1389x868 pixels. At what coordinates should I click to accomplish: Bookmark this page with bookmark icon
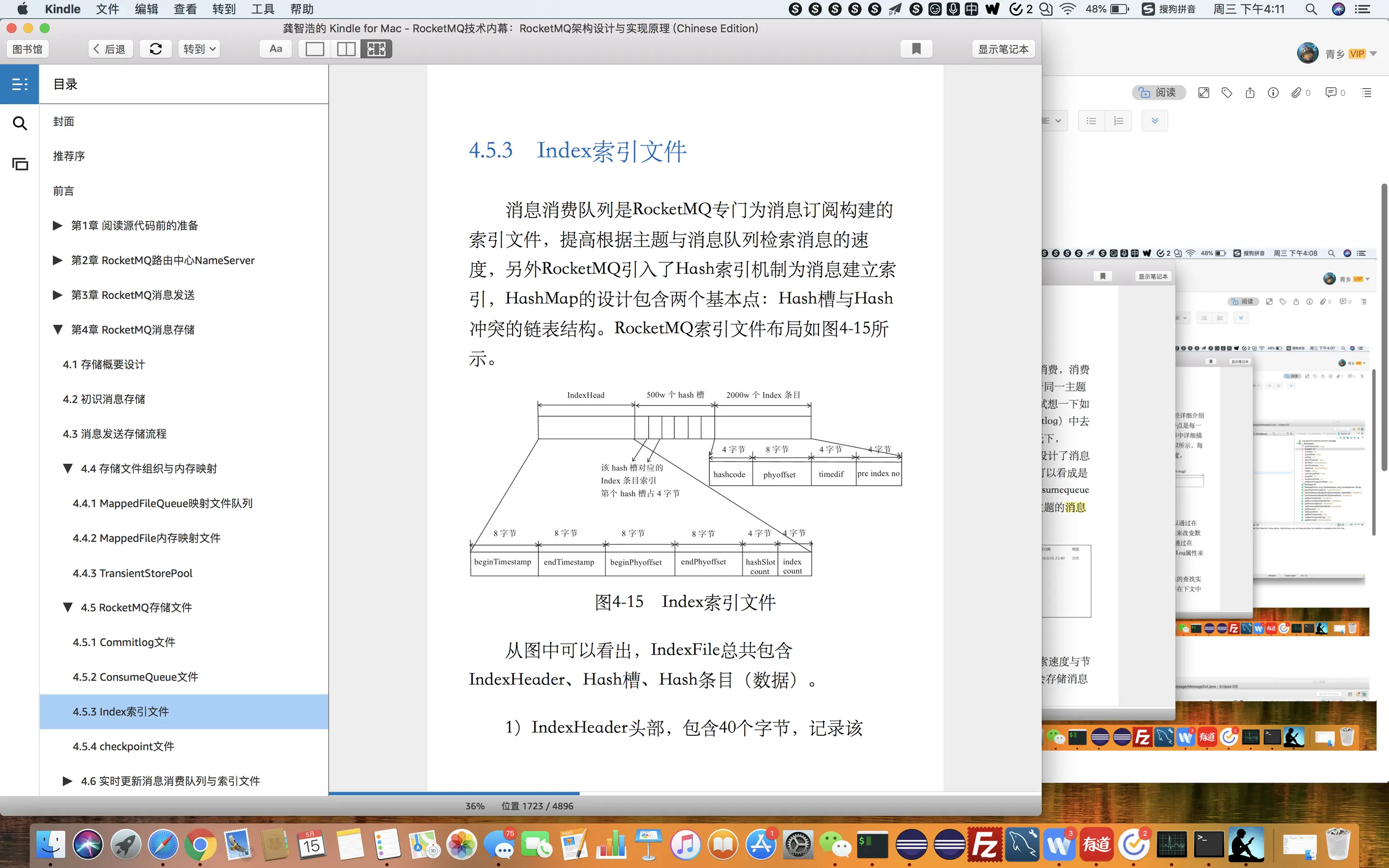click(916, 49)
